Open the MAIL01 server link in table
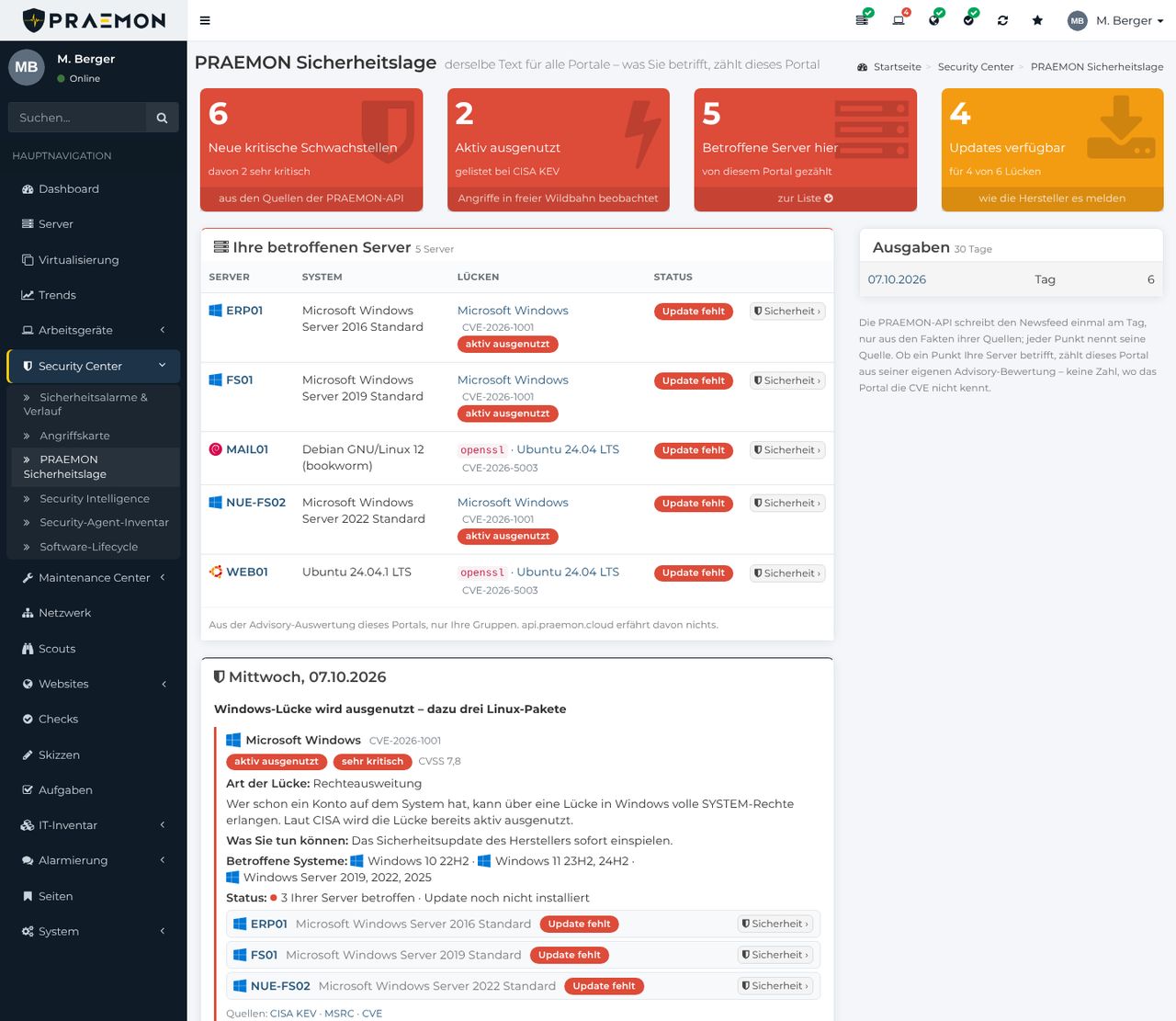 point(247,449)
